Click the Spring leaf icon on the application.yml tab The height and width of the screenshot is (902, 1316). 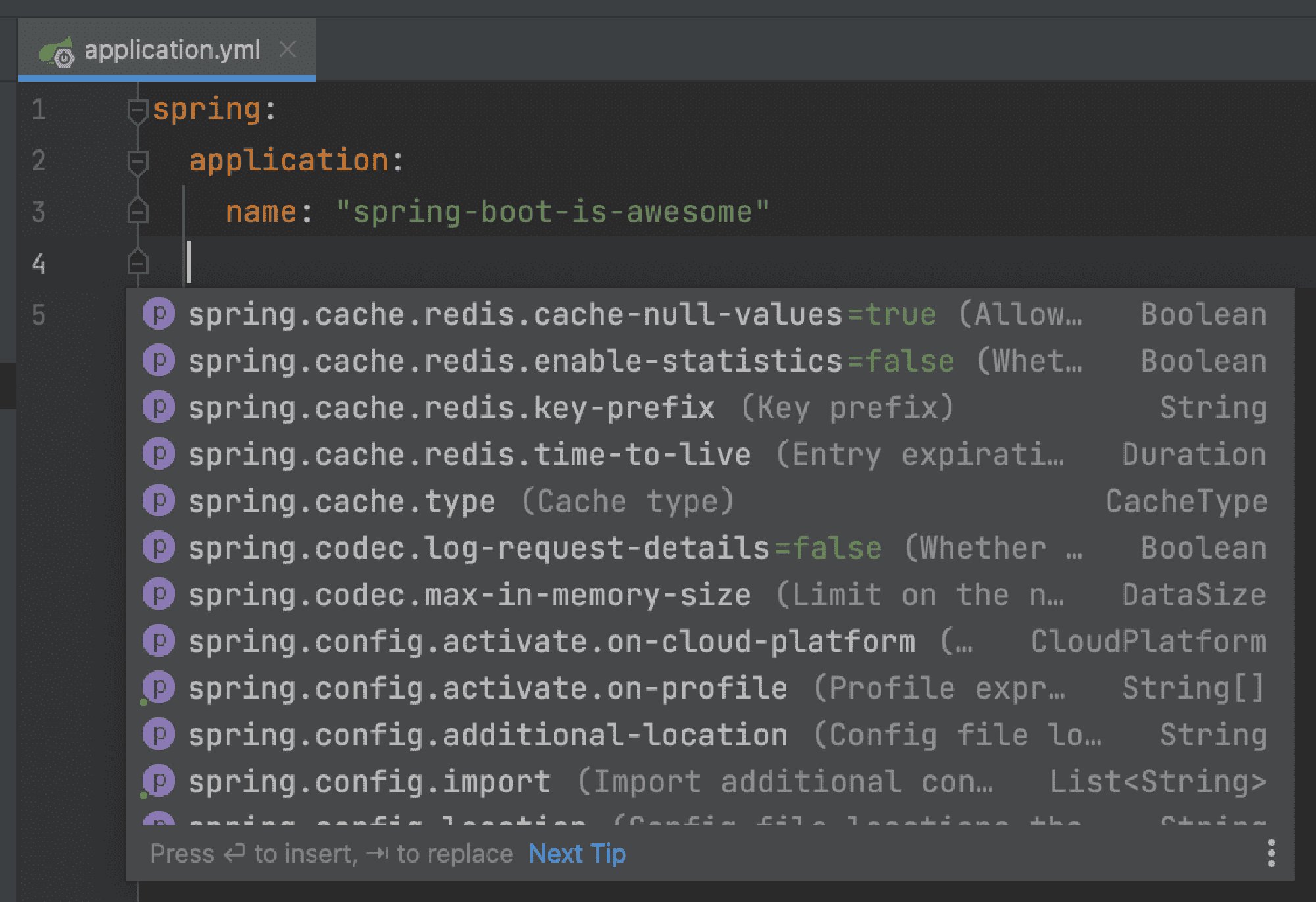[x=56, y=50]
